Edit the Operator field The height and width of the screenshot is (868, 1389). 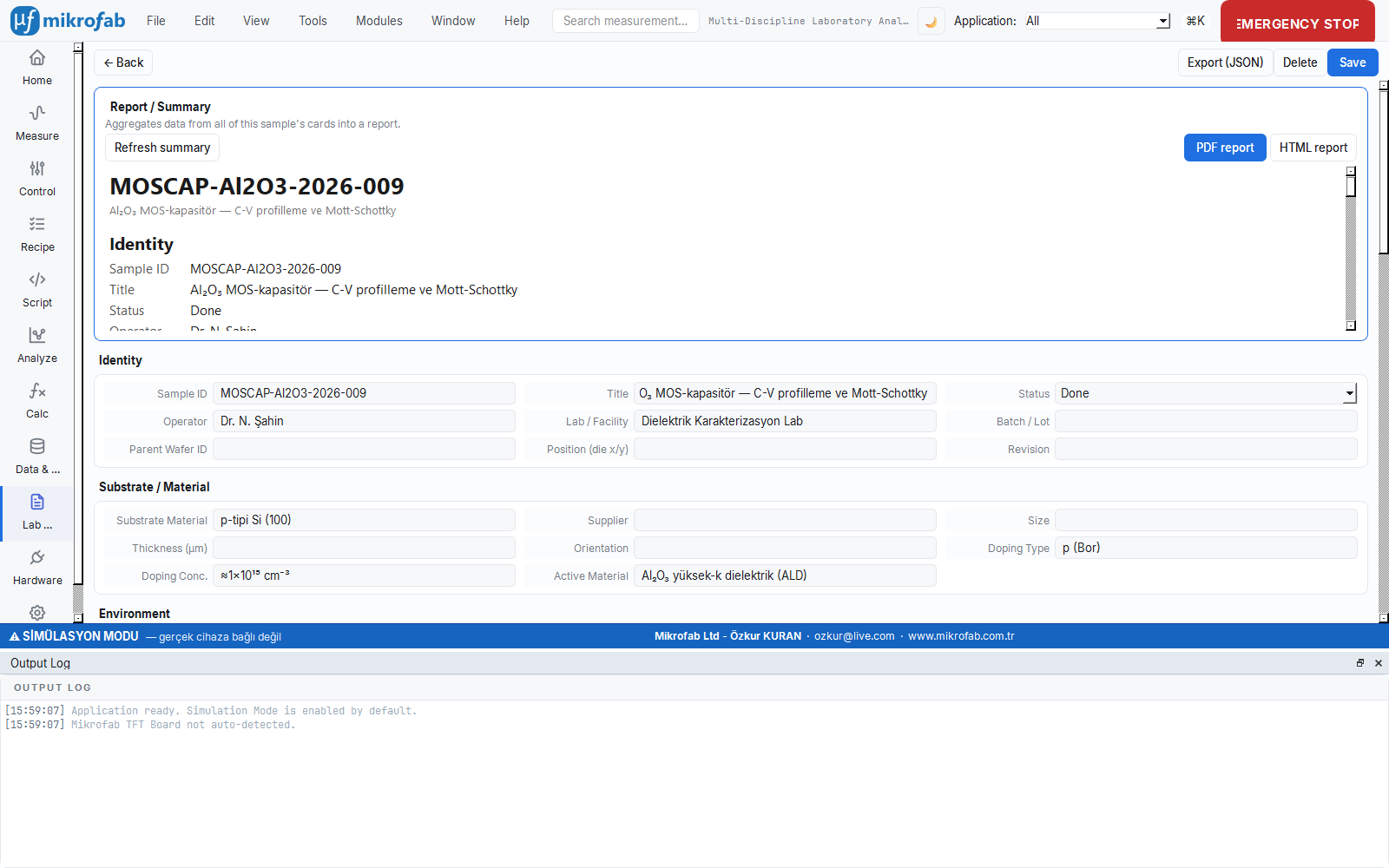tap(364, 421)
